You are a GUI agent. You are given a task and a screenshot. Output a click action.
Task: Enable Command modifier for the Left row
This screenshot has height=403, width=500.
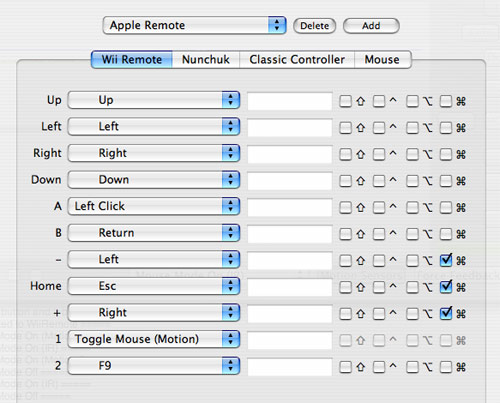point(446,128)
